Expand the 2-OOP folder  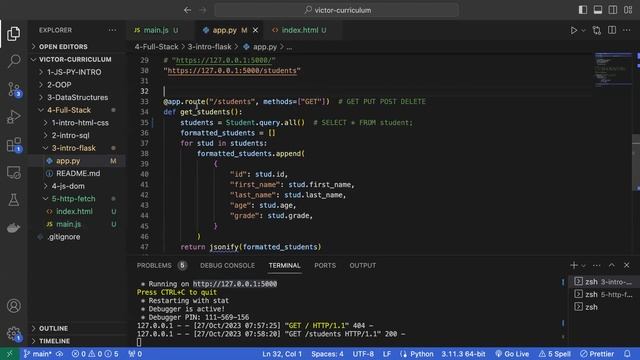point(77,84)
